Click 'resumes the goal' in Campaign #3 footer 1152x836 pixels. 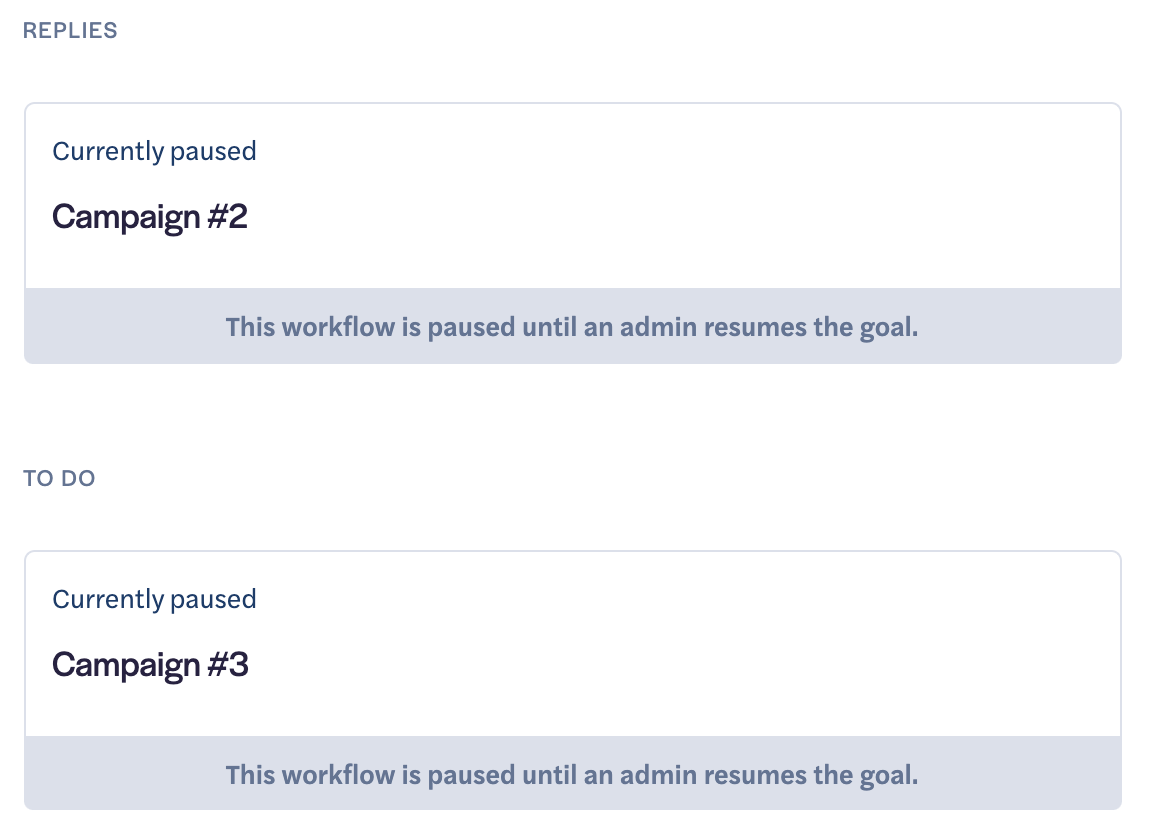[x=806, y=775]
